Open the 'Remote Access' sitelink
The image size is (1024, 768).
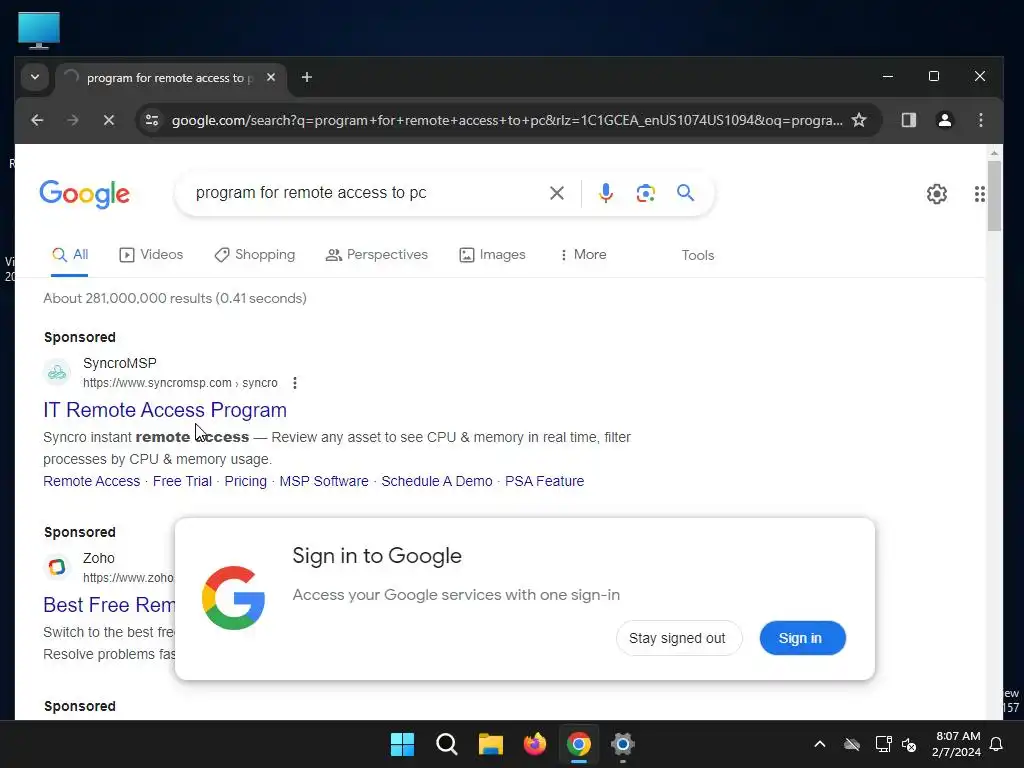(x=91, y=481)
